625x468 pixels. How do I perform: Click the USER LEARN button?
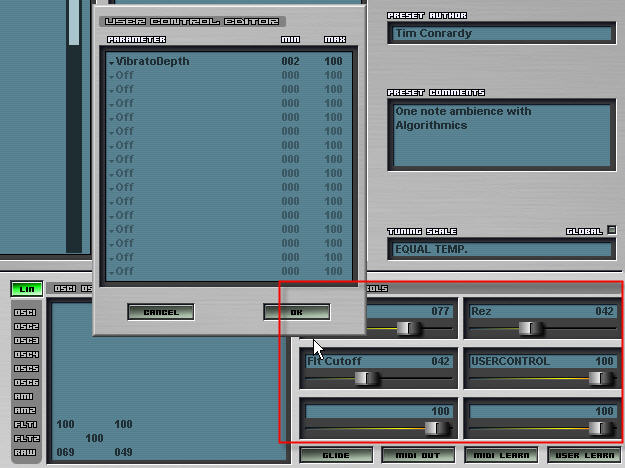point(584,455)
